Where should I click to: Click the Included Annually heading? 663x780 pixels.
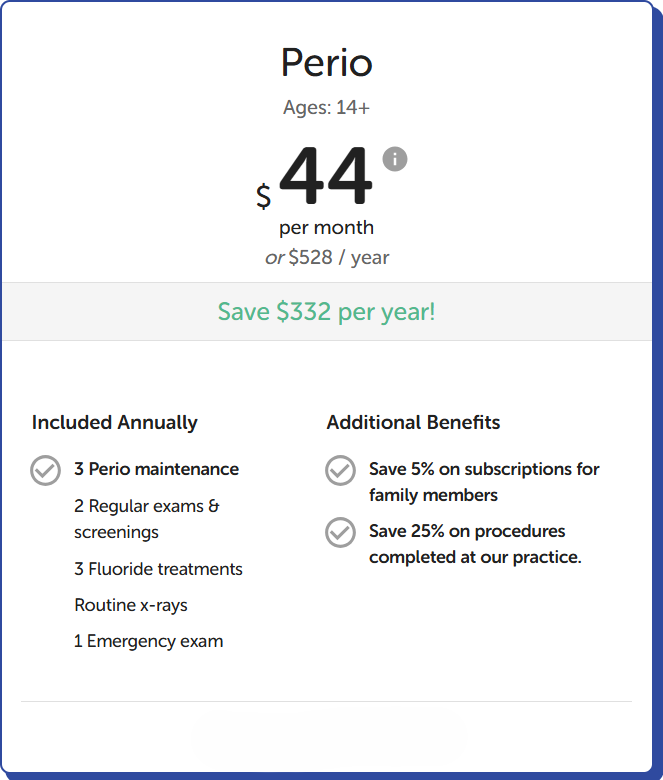[x=114, y=422]
